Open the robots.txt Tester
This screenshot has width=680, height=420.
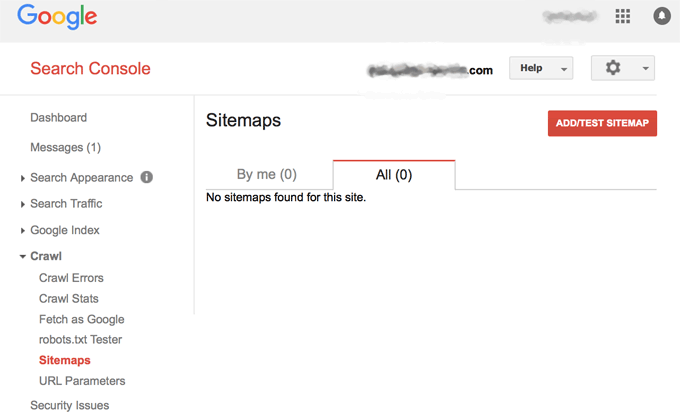click(x=80, y=339)
